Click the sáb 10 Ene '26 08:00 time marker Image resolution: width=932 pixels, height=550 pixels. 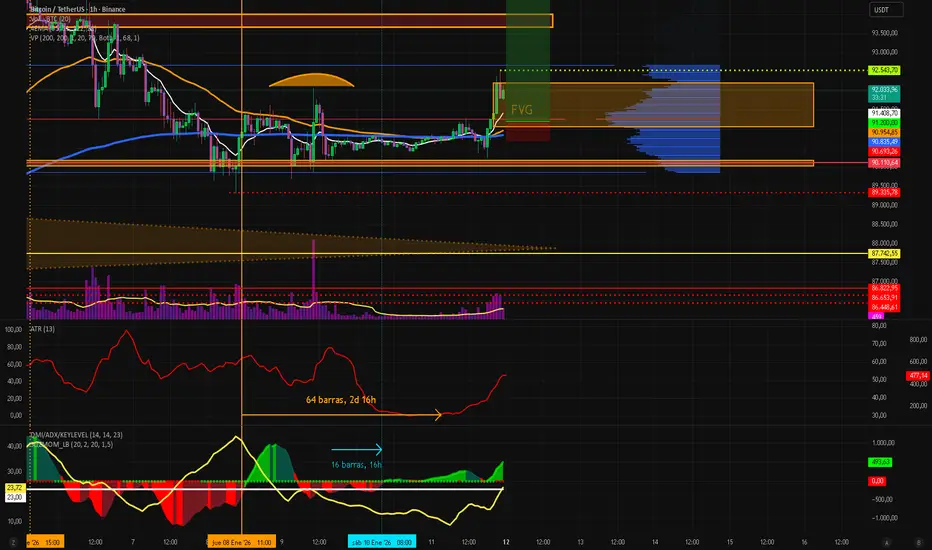[x=382, y=542]
